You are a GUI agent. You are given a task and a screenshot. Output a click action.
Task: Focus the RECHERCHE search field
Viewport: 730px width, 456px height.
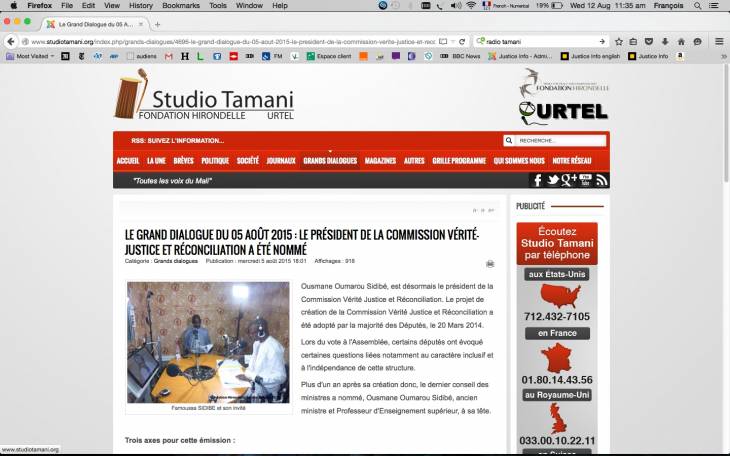pyautogui.click(x=560, y=140)
